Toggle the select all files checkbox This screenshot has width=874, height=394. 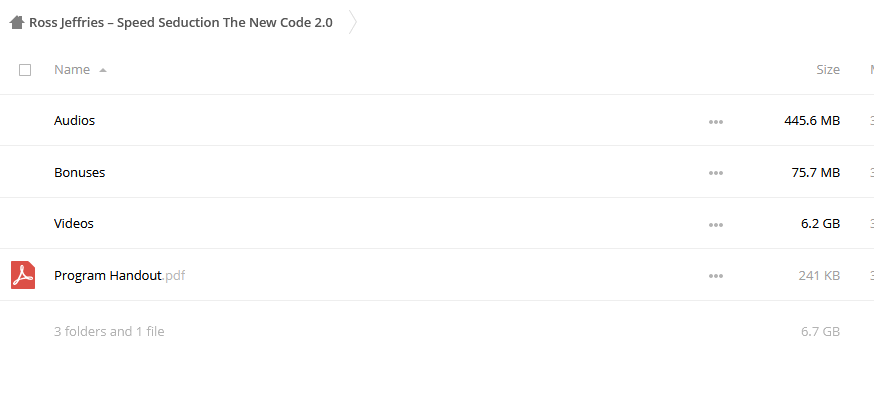pos(25,70)
